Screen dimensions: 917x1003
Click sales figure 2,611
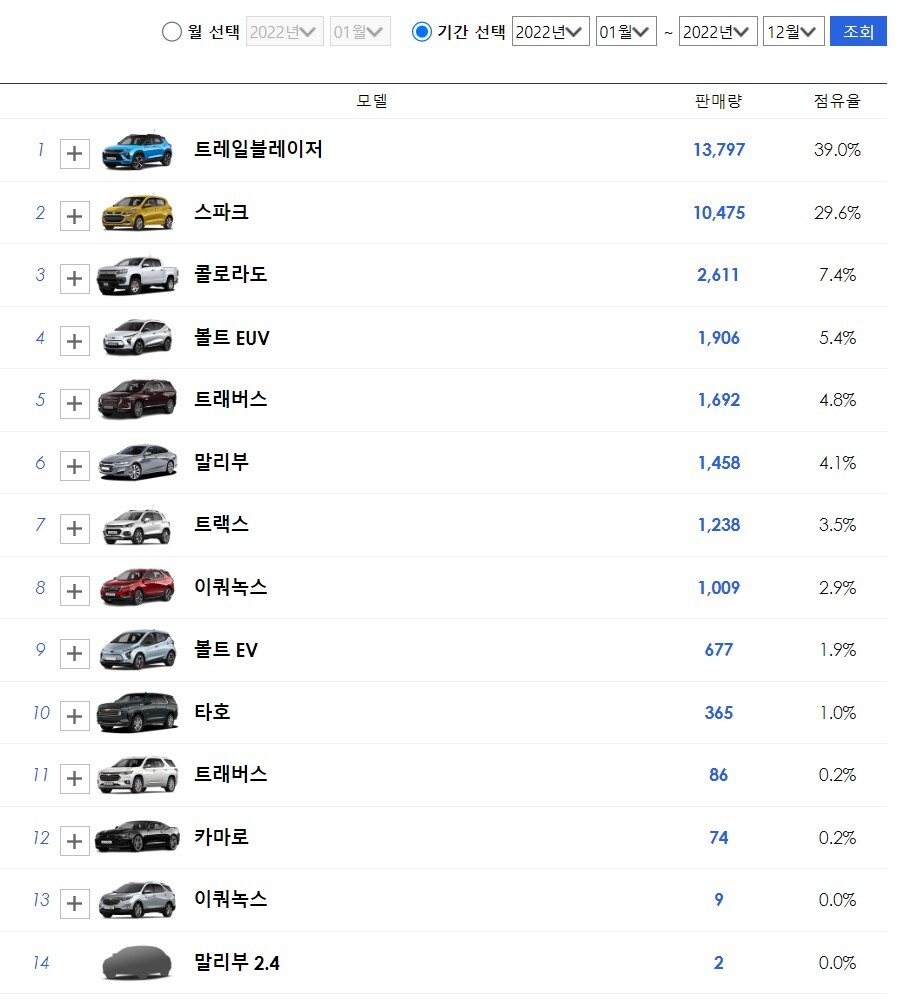pos(718,275)
